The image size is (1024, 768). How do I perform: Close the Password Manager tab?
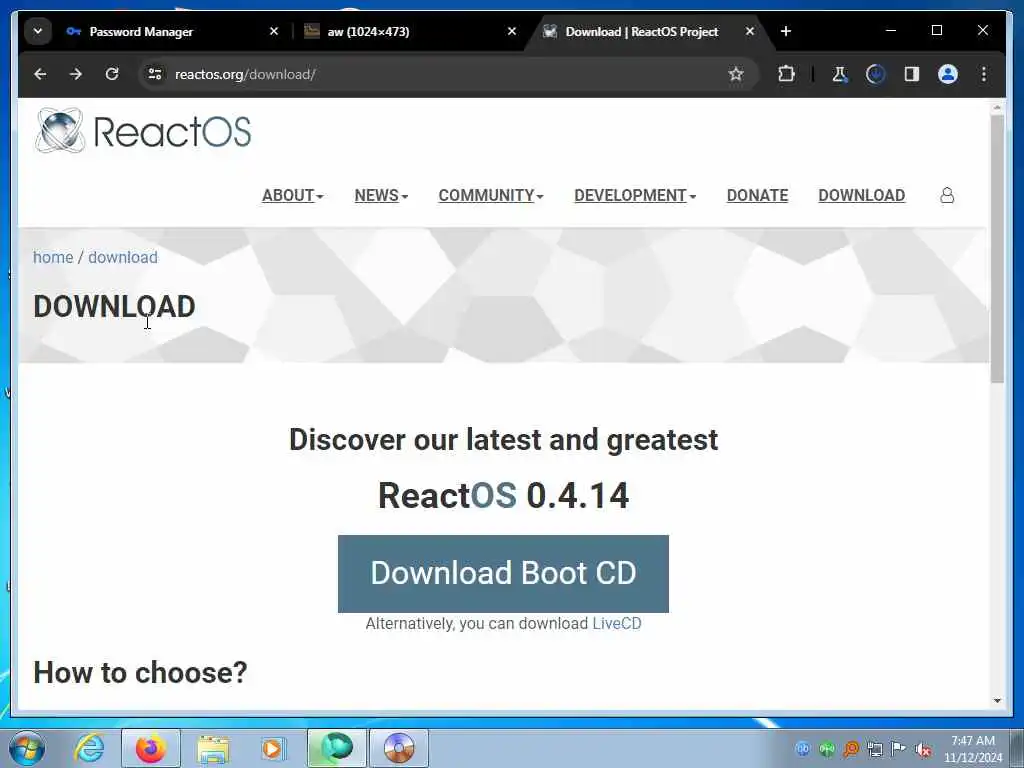pyautogui.click(x=274, y=31)
